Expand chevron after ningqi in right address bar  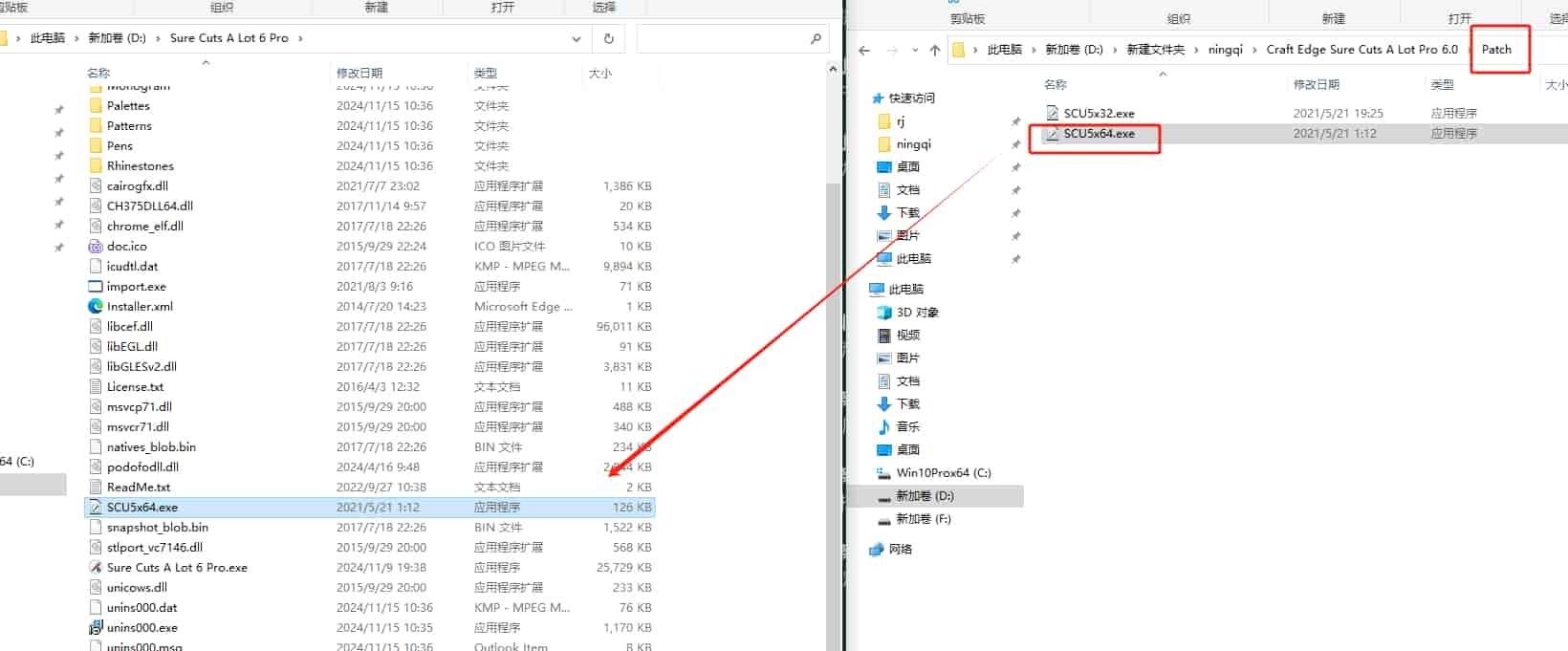[1254, 50]
